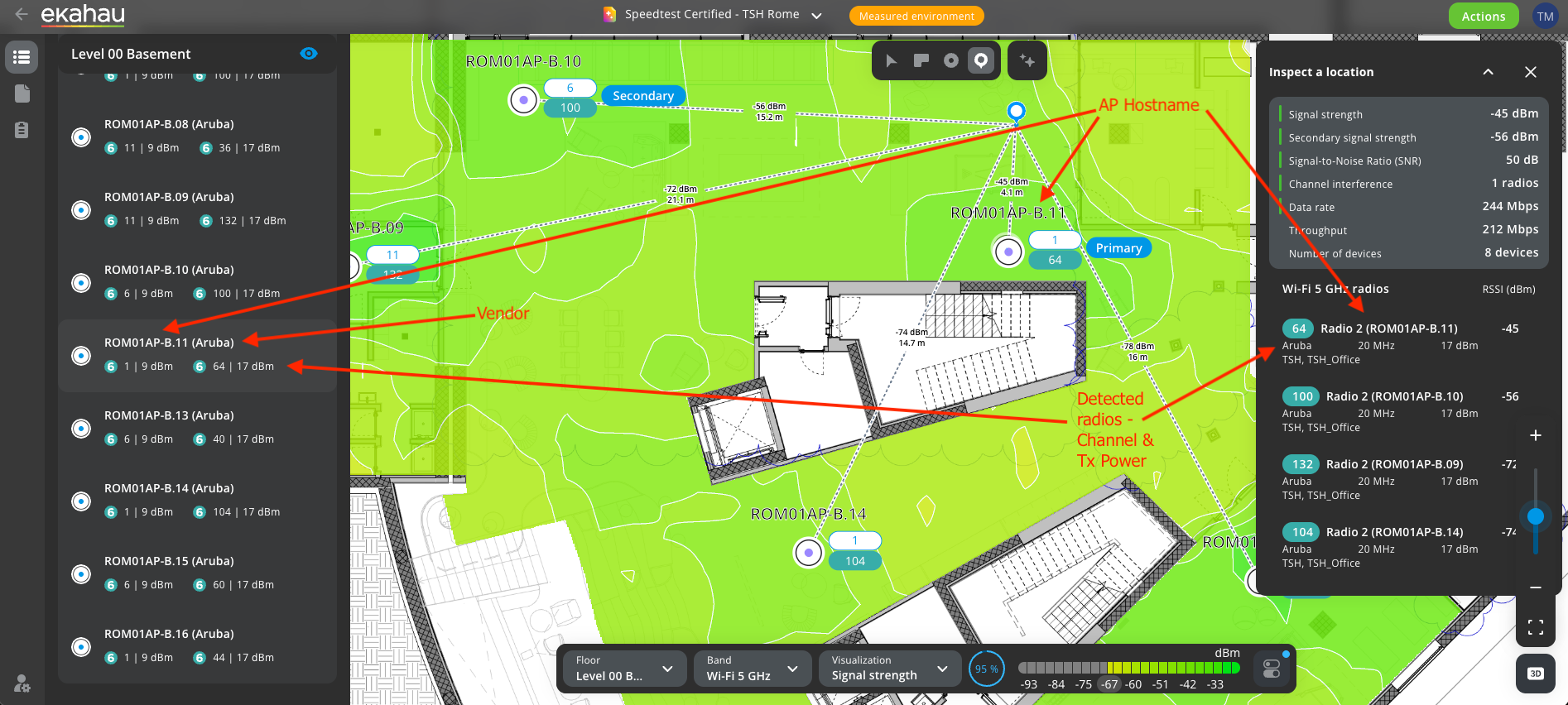Viewport: 1568px width, 705px height.
Task: Click the ROM01AP-B.11 access point marker on map
Action: click(1008, 251)
